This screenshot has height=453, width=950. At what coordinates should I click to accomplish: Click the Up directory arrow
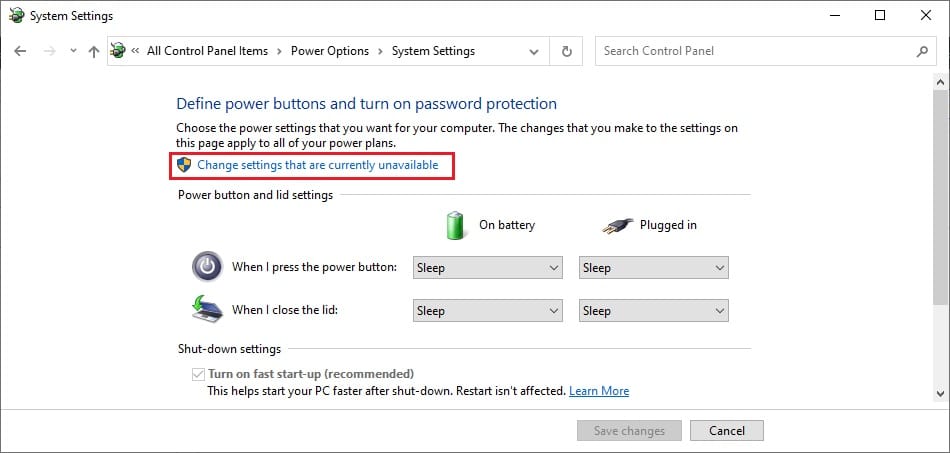click(93, 51)
